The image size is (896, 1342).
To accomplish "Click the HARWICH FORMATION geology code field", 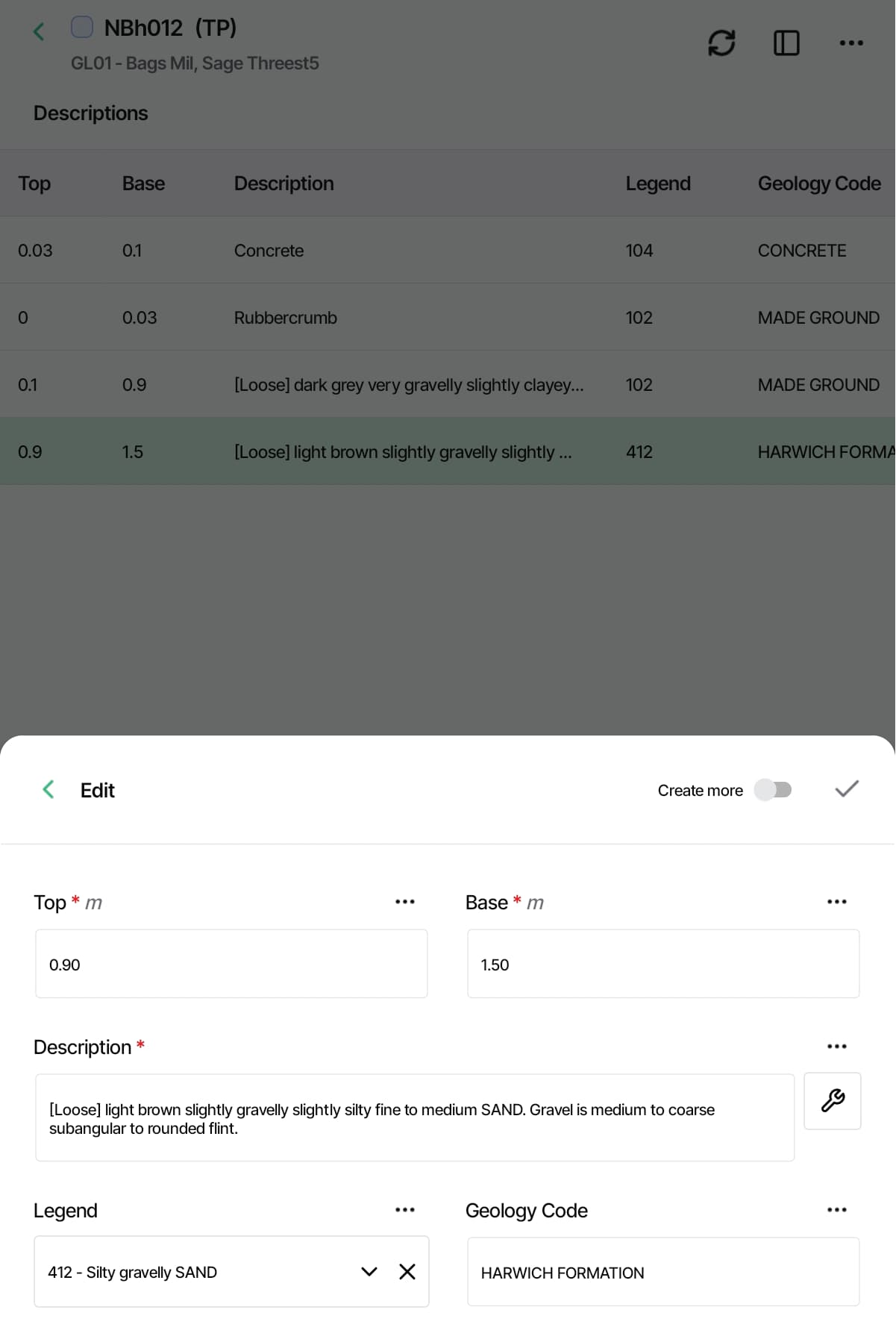I will point(663,1272).
